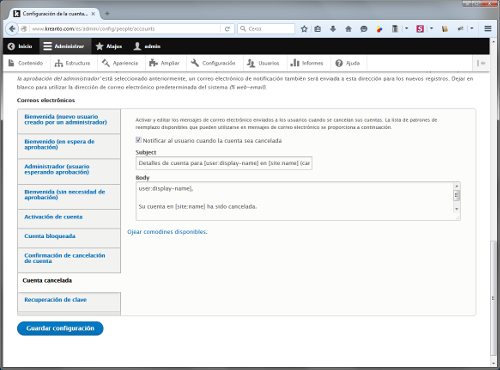Open the bookmarks list icon
Viewport: 500px width, 370px height.
(x=318, y=29)
